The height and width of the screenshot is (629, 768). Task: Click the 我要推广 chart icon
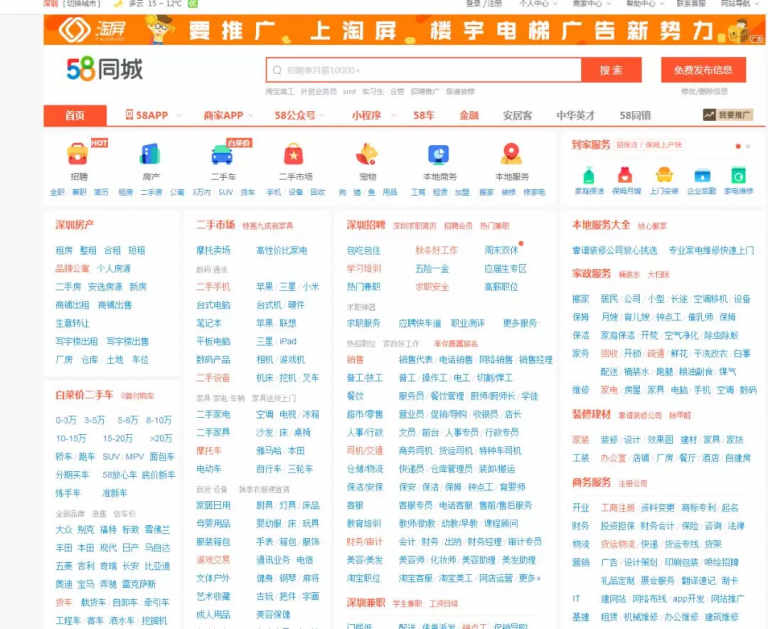pyautogui.click(x=709, y=115)
